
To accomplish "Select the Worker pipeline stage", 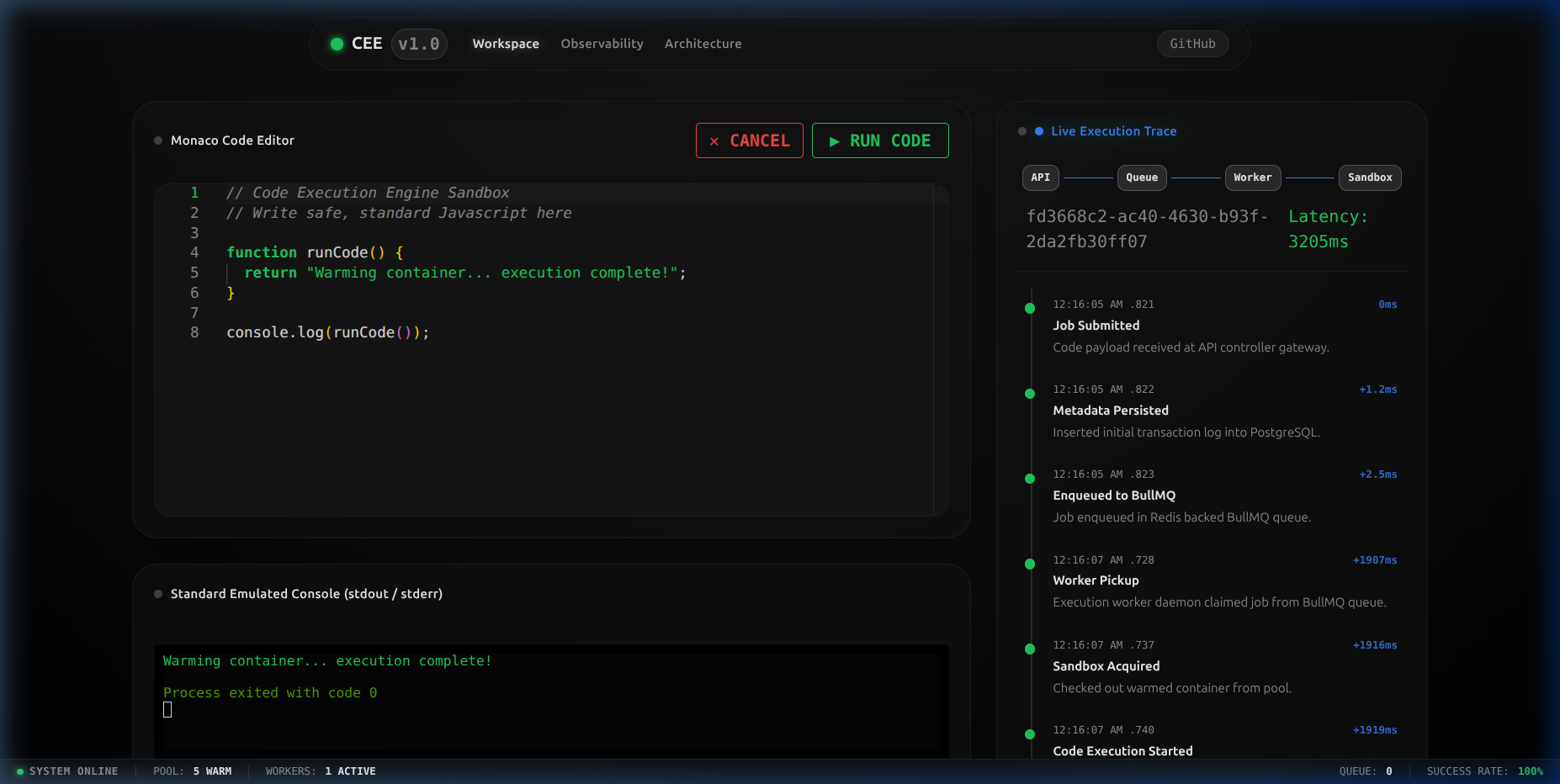I will tap(1253, 177).
